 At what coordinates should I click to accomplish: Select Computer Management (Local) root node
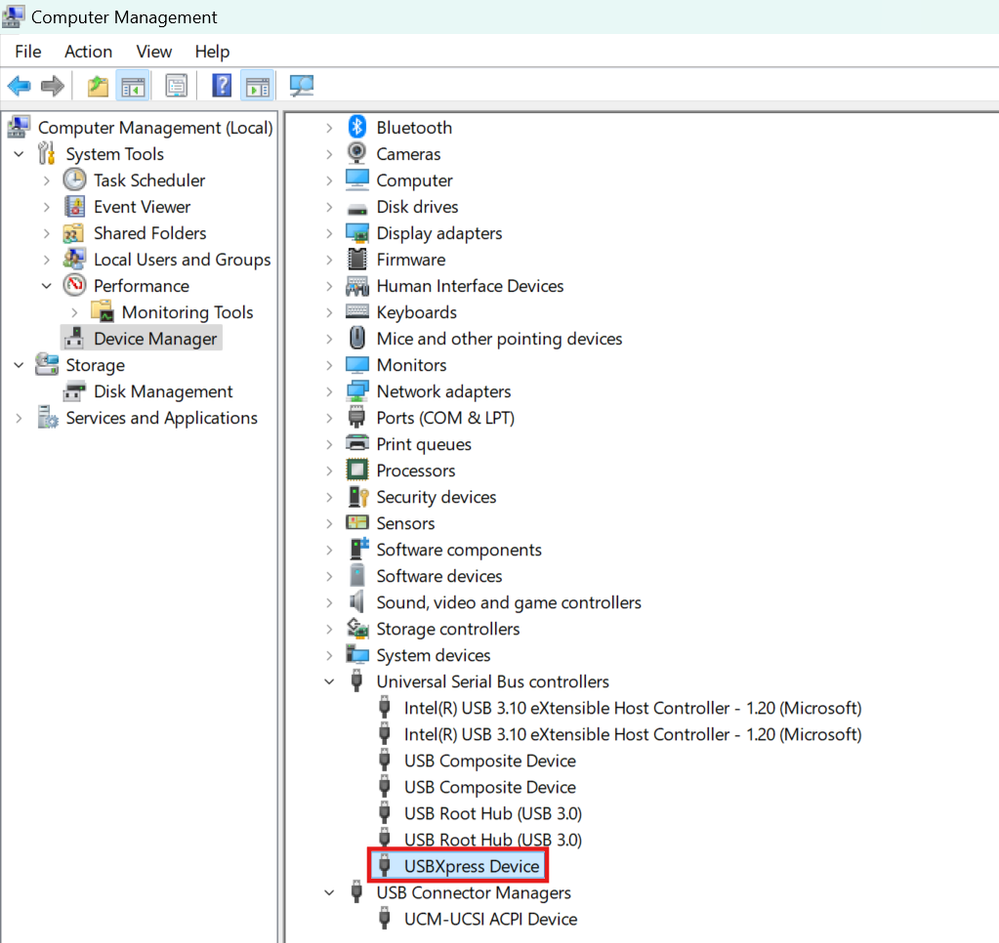pyautogui.click(x=154, y=127)
